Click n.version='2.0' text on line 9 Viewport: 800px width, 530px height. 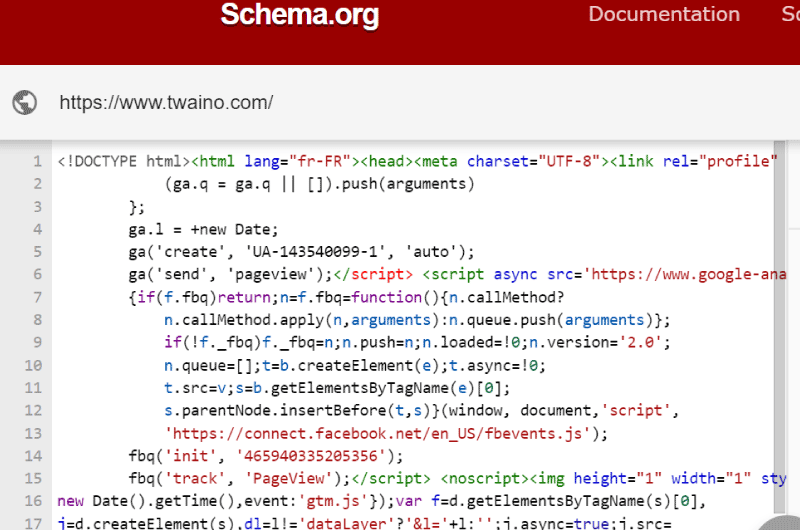click(595, 342)
